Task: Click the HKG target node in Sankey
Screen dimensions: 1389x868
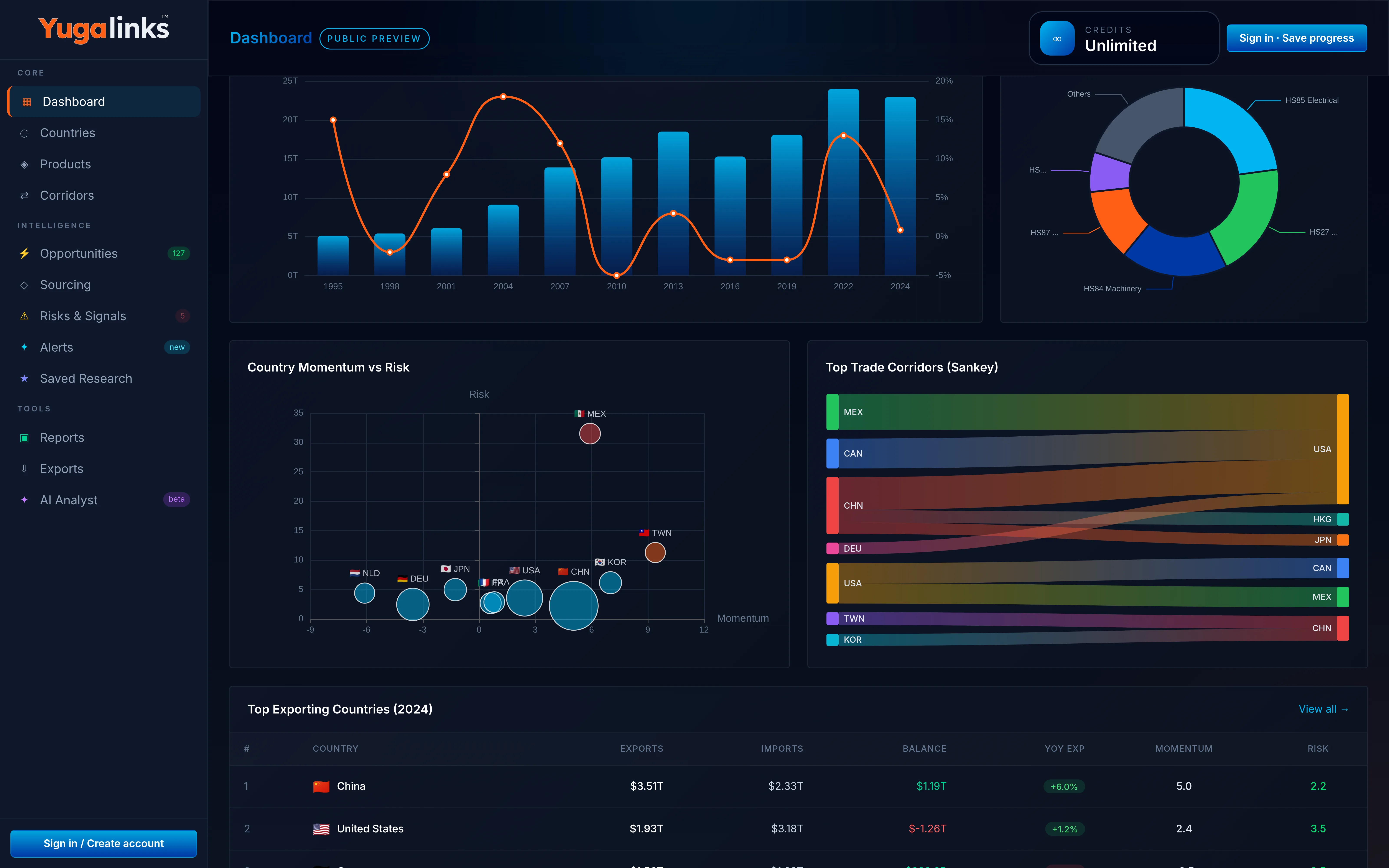Action: [1343, 519]
